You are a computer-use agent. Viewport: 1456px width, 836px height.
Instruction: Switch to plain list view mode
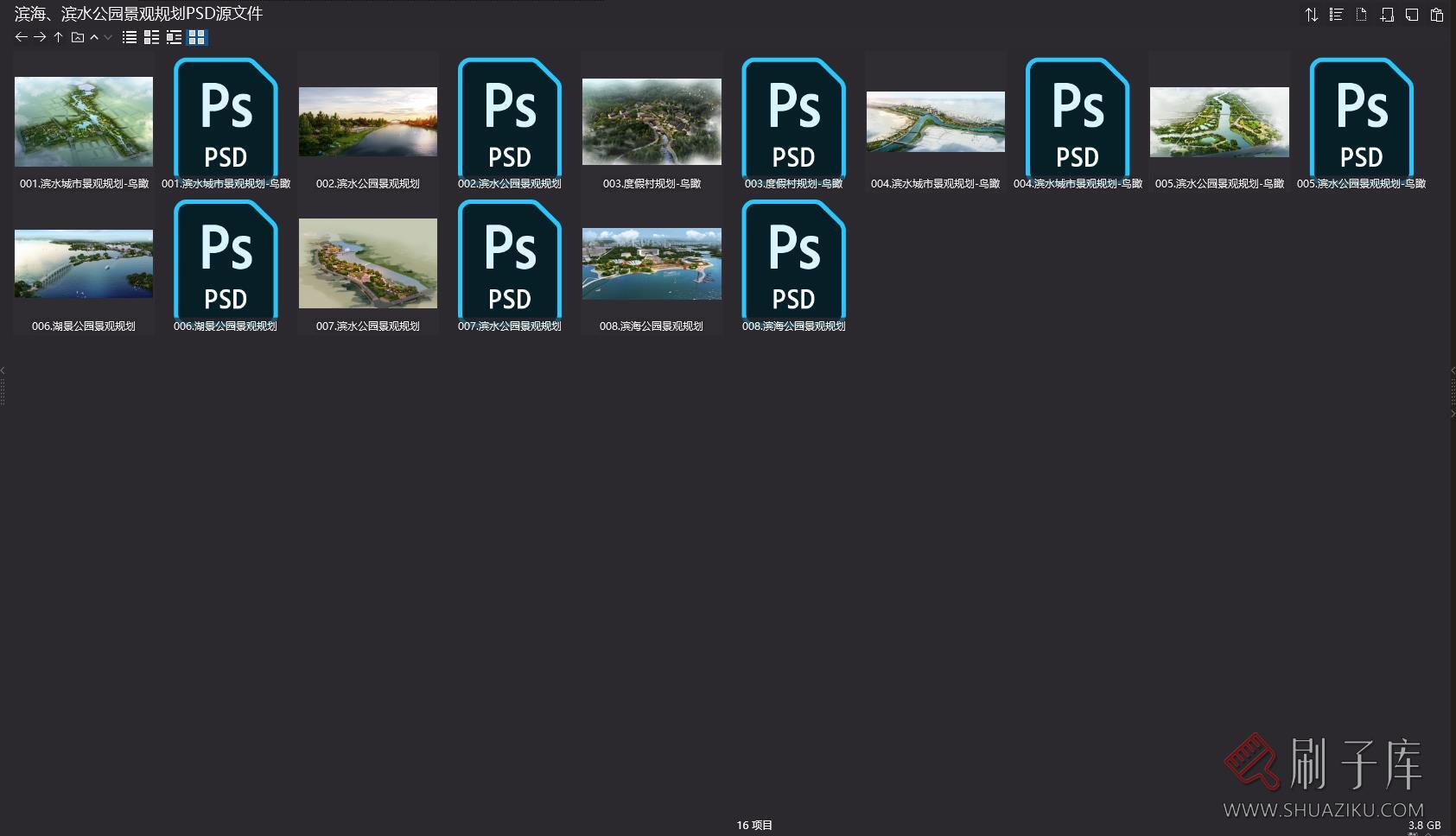(x=130, y=37)
